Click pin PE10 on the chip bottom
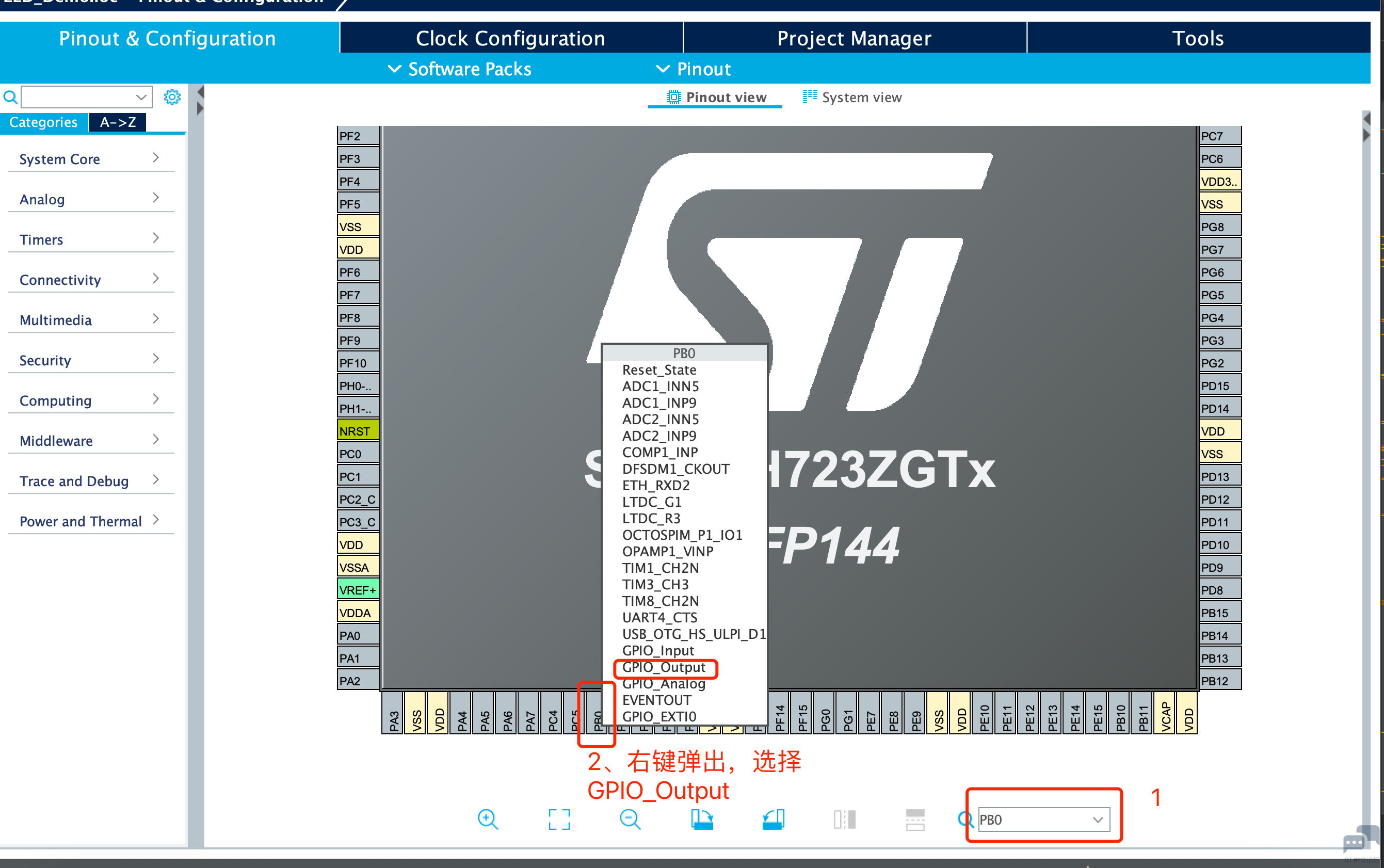Viewport: 1384px width, 868px height. coord(984,713)
